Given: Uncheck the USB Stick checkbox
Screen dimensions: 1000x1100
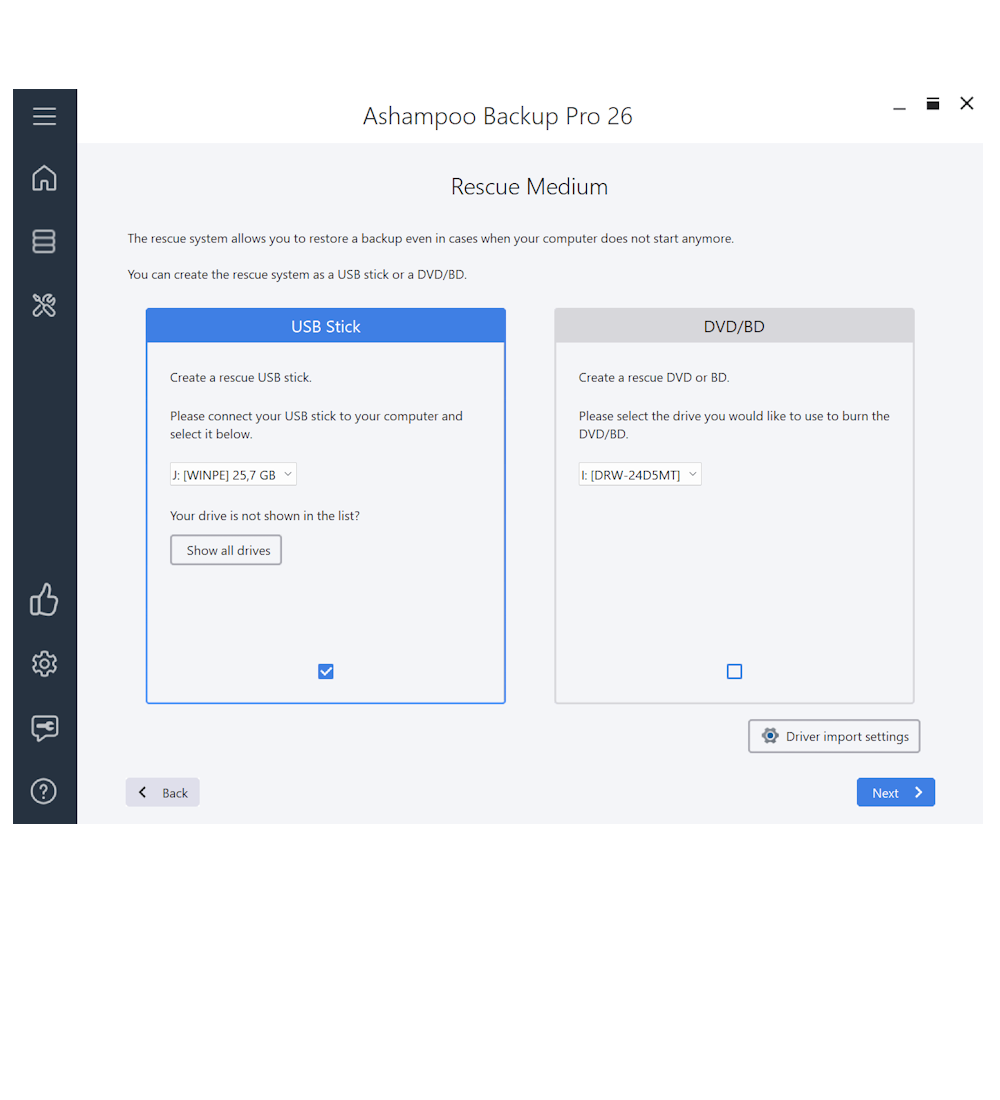Looking at the screenshot, I should (x=326, y=672).
